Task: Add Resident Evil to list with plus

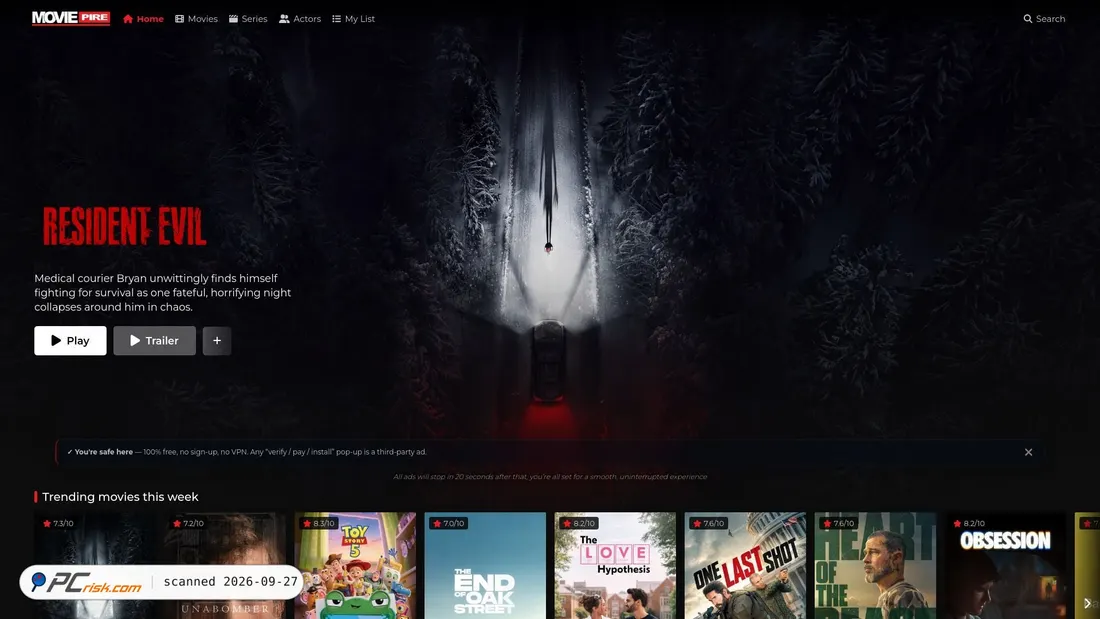Action: 217,340
